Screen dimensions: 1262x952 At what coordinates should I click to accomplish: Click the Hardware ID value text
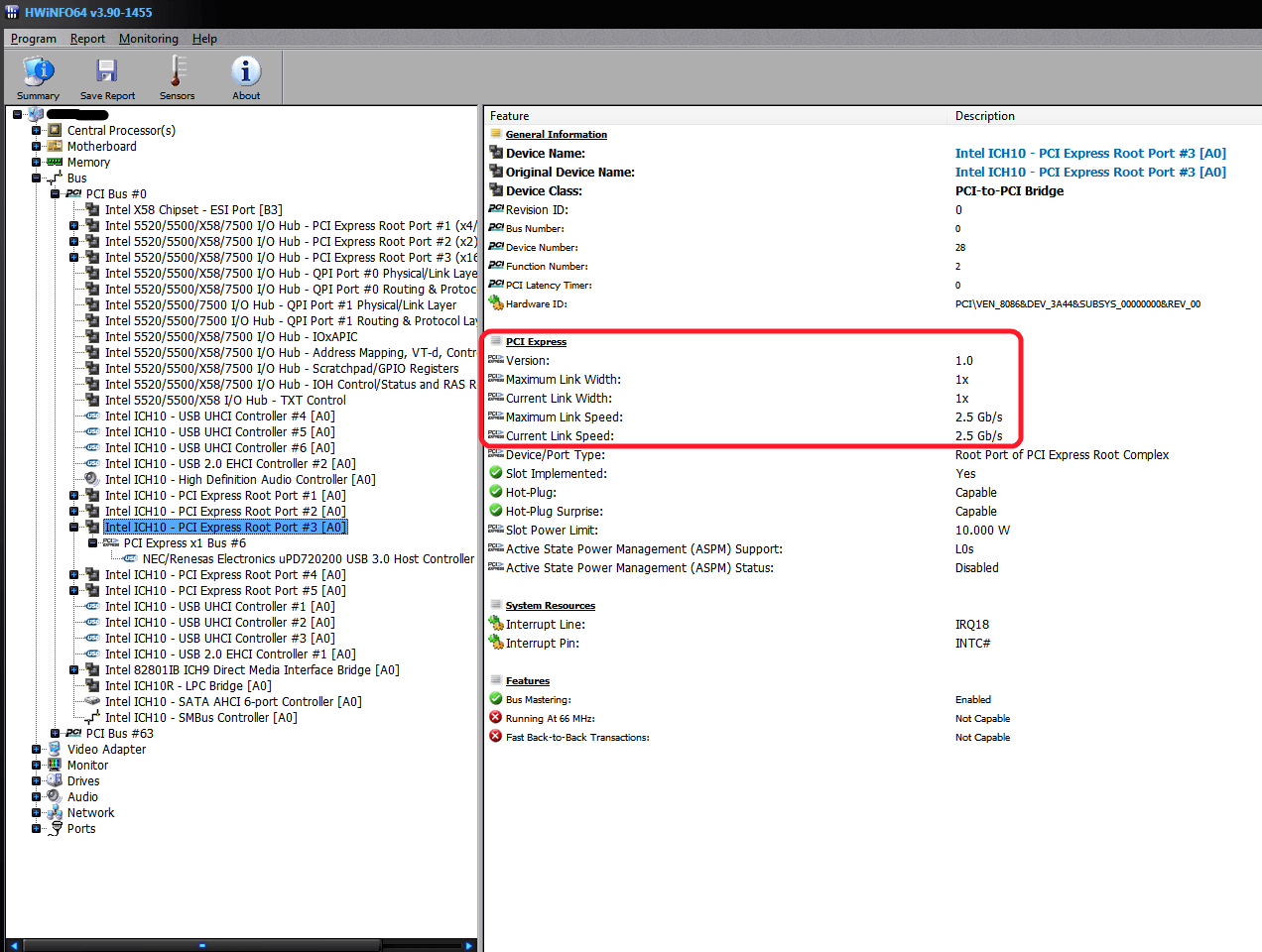click(x=1077, y=303)
